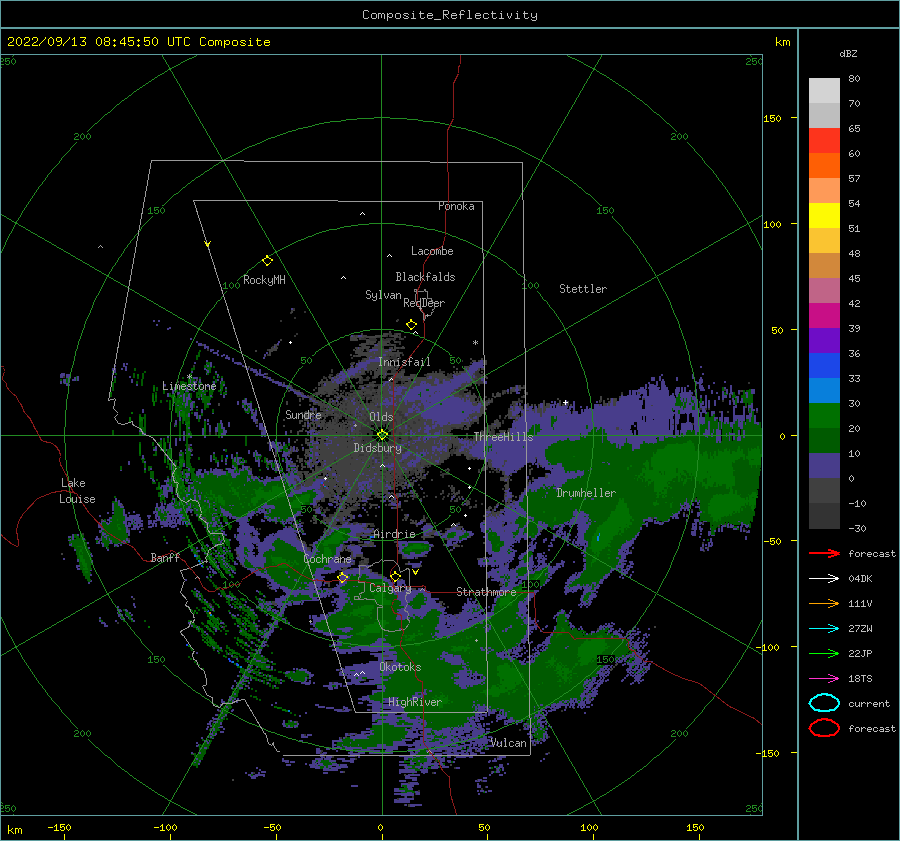Select the Lake Louise label

click(x=77, y=491)
